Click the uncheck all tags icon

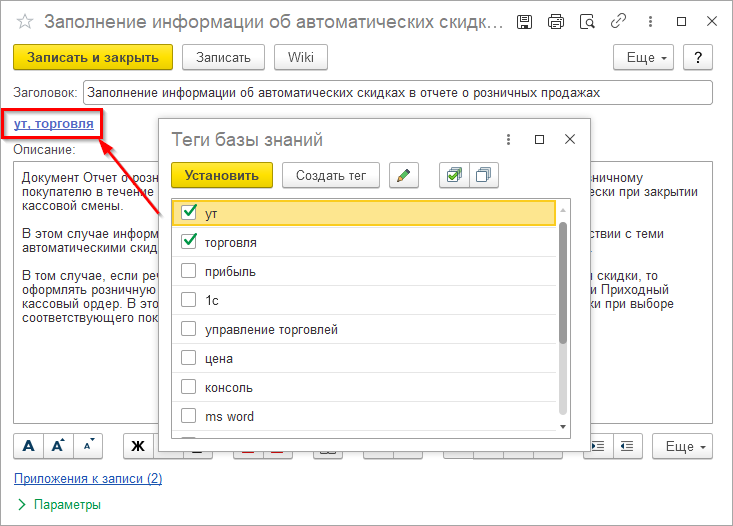tap(484, 176)
